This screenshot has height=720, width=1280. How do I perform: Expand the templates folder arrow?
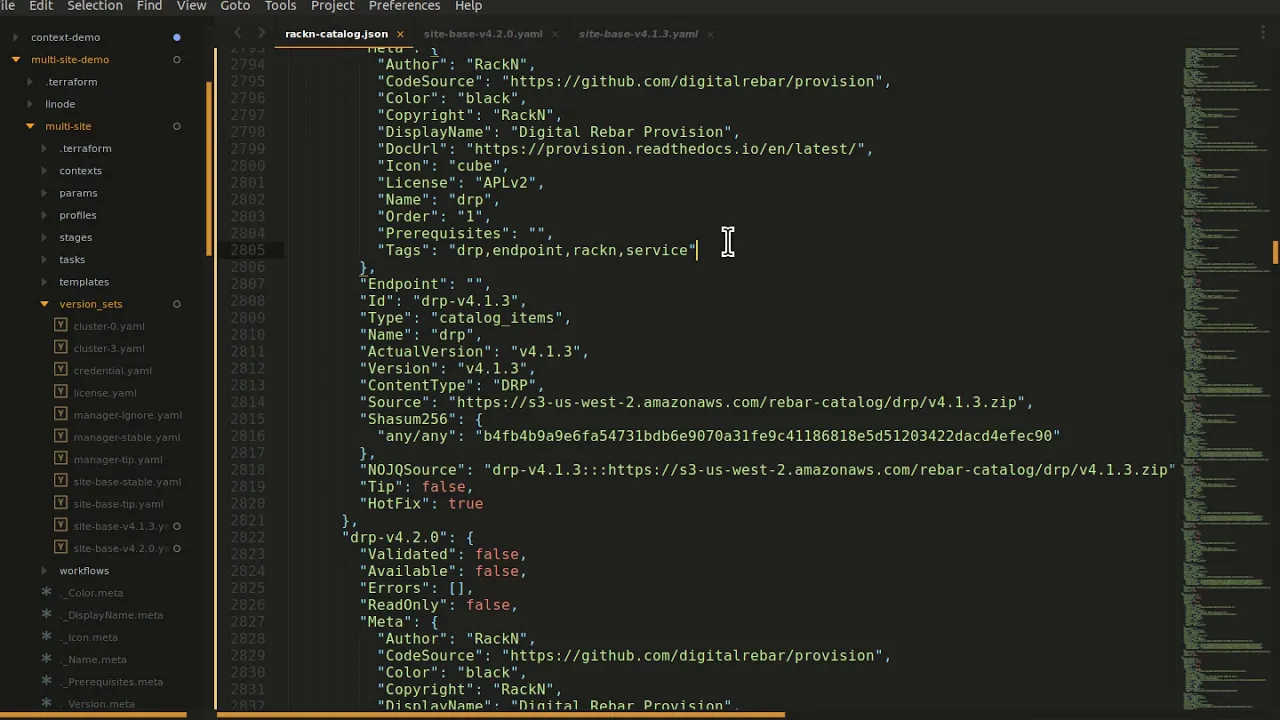pos(44,282)
